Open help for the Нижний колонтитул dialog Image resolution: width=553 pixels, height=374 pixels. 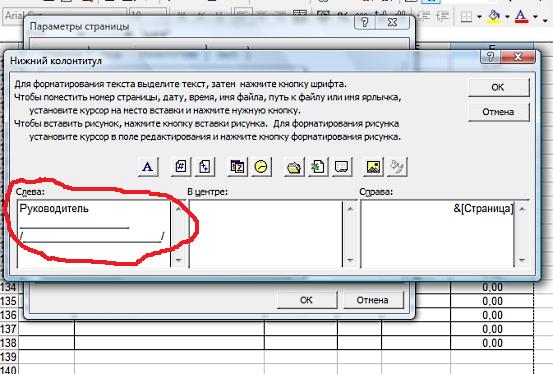(491, 56)
